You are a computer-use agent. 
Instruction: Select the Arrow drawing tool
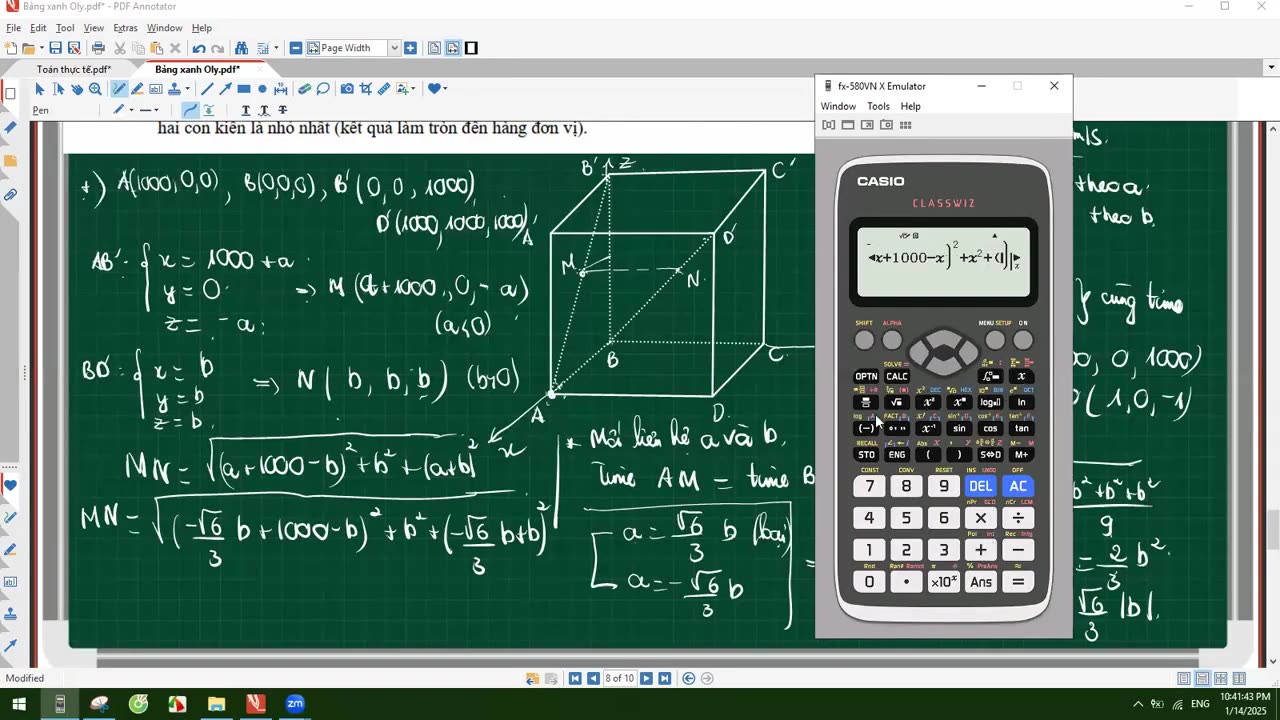(225, 88)
